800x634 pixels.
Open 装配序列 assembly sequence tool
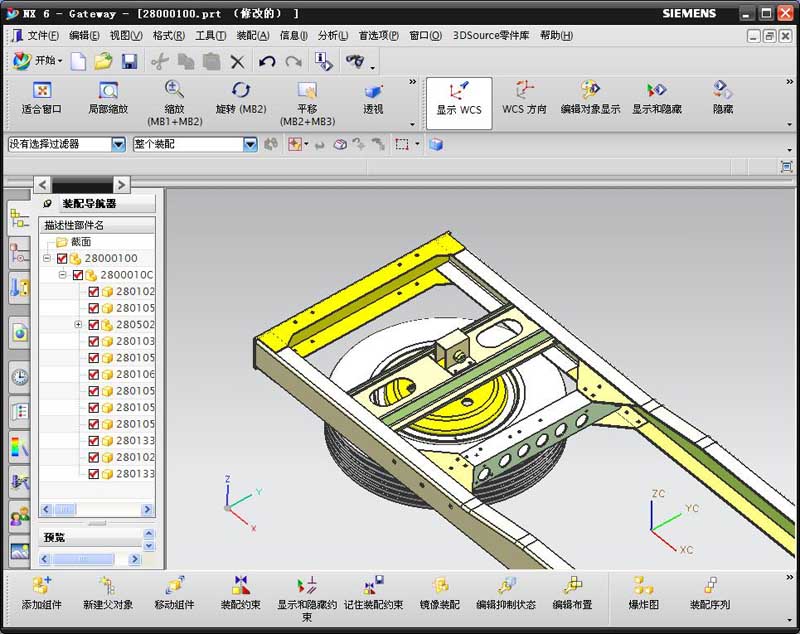(710, 586)
